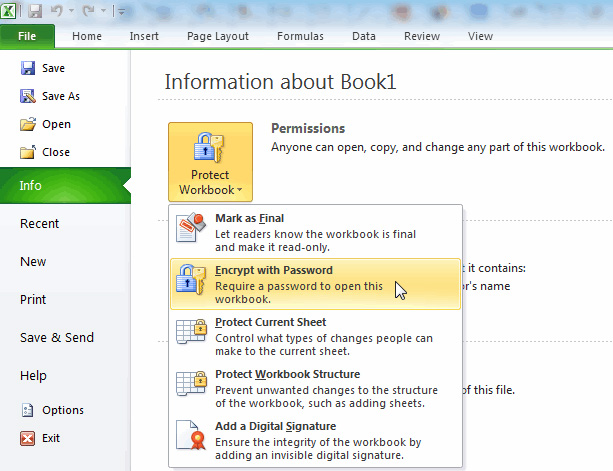The width and height of the screenshot is (613, 471).
Task: Click the Save icon in Quick Access Toolbar
Action: 36,12
